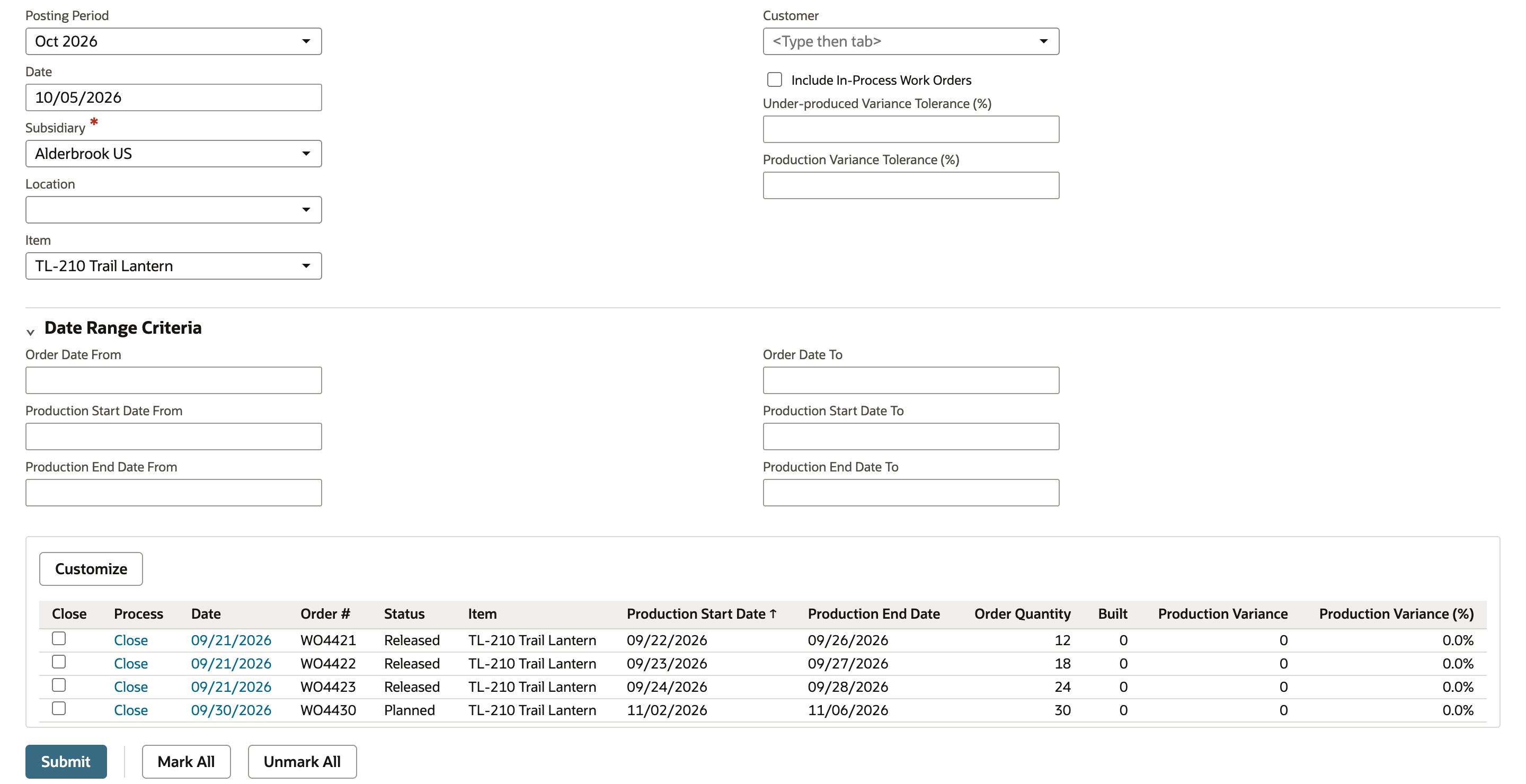Click the Unmark All button
Viewport: 1526px width, 784px height.
click(x=302, y=762)
